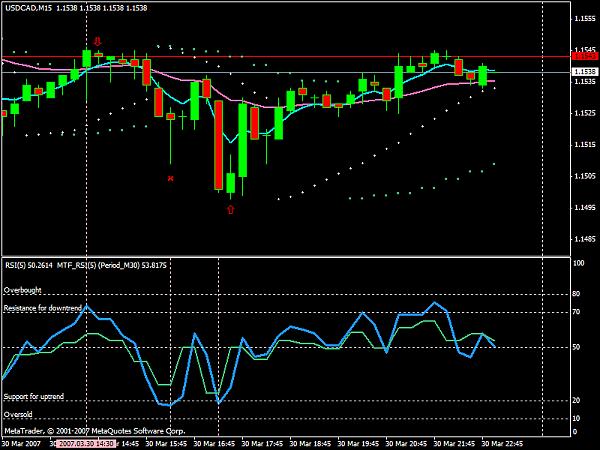Click the 80 level on RSI scale
This screenshot has width=600, height=450.
(576, 294)
